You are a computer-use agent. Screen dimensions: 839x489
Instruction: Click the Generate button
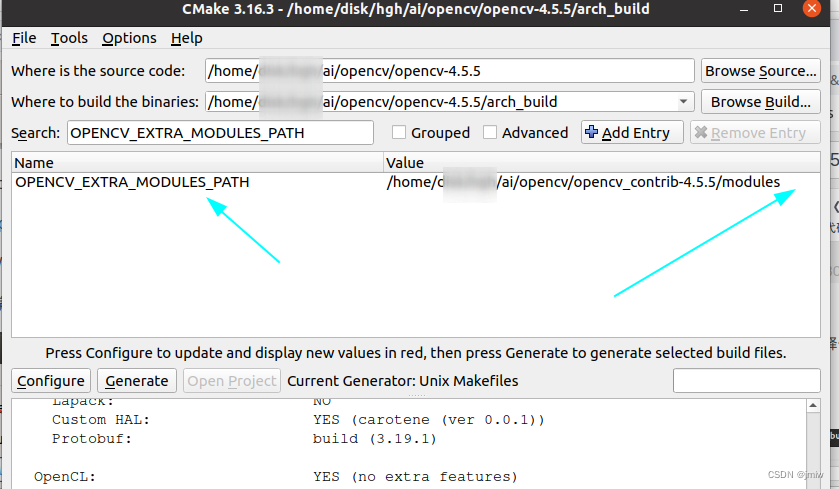pyautogui.click(x=136, y=381)
